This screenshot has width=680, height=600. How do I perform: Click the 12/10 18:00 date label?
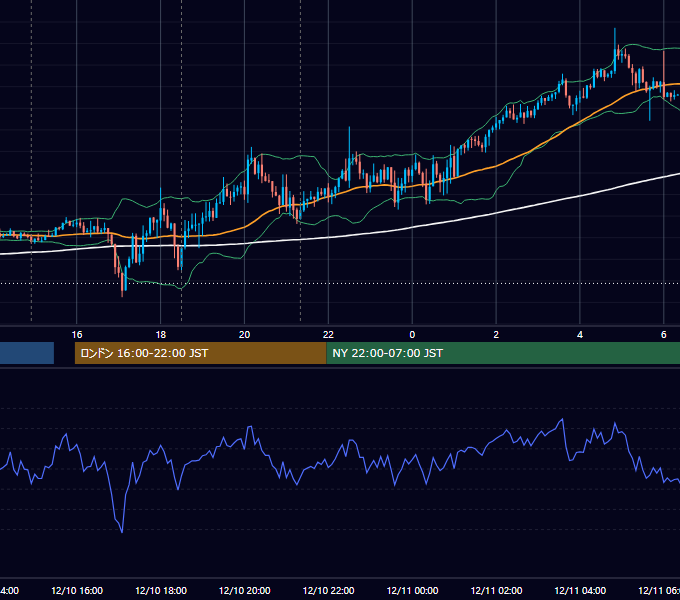tap(161, 590)
